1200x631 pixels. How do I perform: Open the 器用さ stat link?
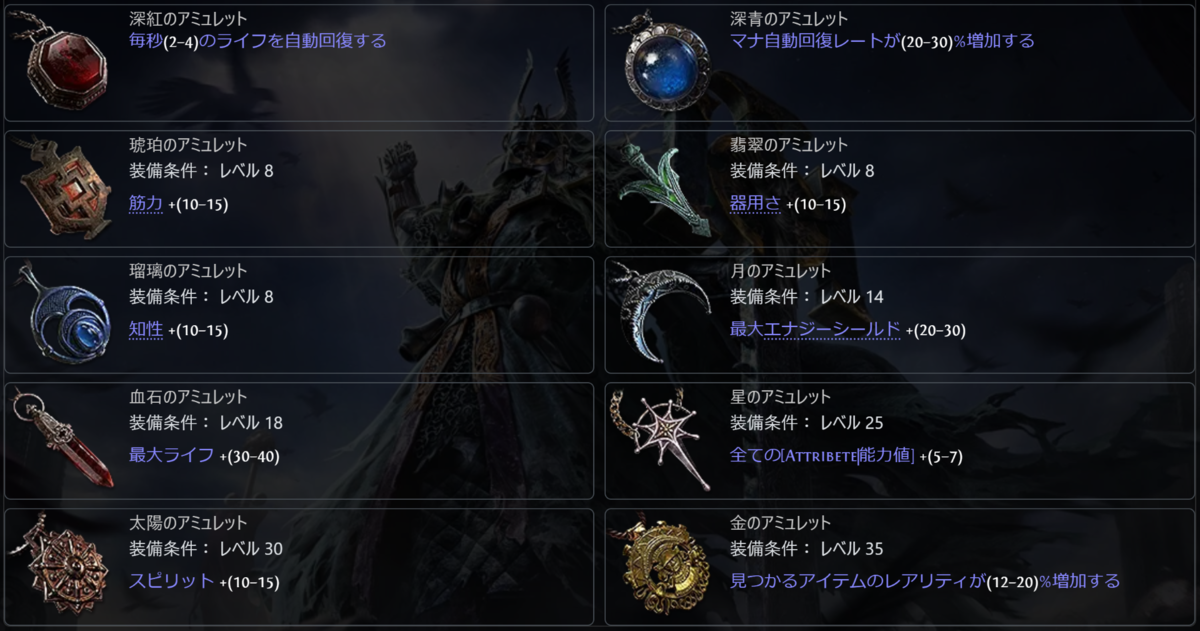click(x=756, y=203)
